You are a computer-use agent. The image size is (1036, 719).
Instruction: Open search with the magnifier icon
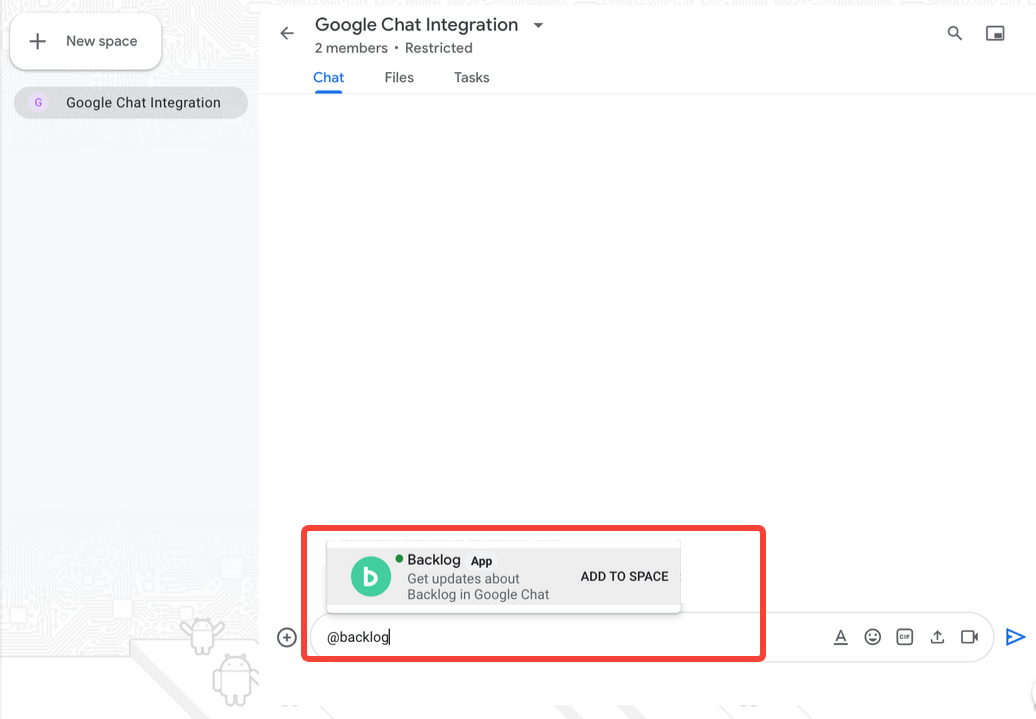954,33
